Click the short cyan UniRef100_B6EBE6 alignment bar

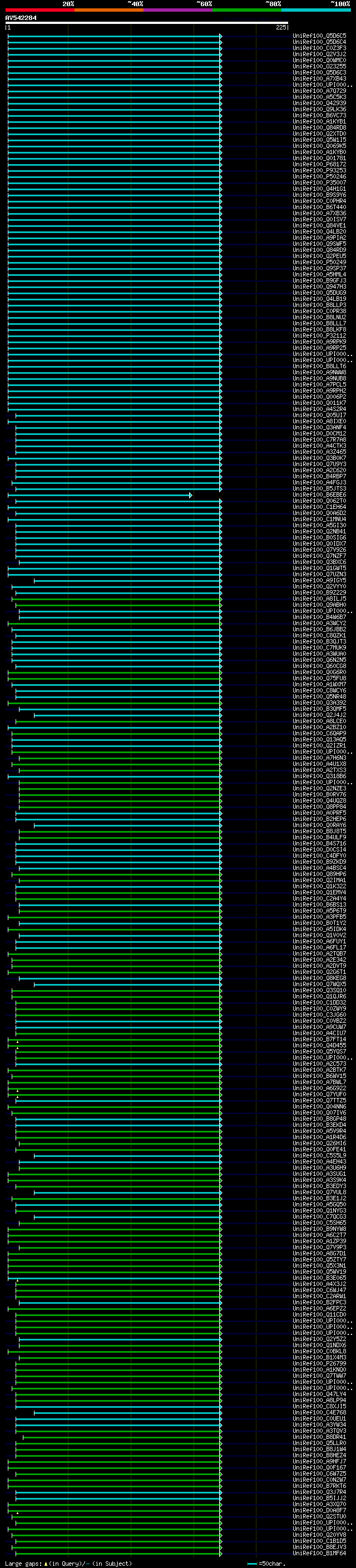point(97,496)
